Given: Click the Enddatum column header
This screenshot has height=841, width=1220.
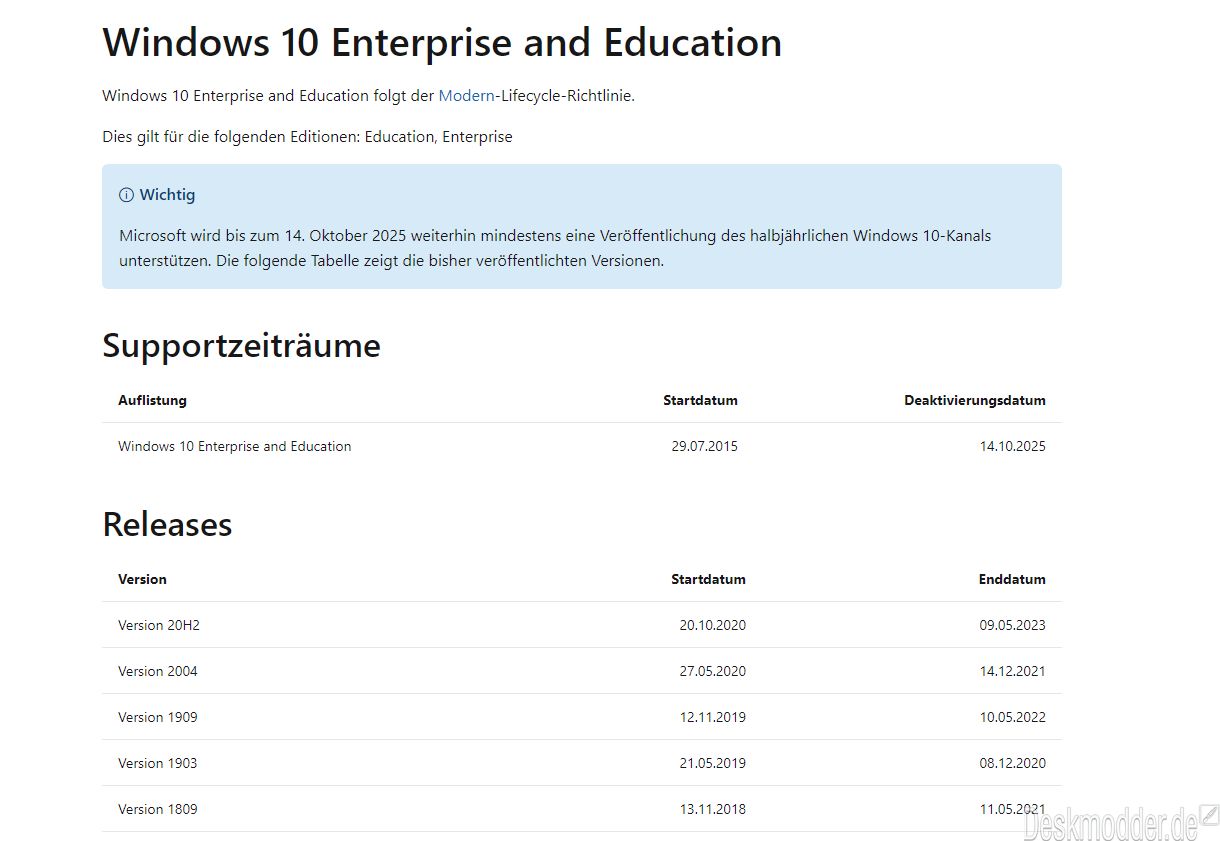Looking at the screenshot, I should [x=1012, y=579].
